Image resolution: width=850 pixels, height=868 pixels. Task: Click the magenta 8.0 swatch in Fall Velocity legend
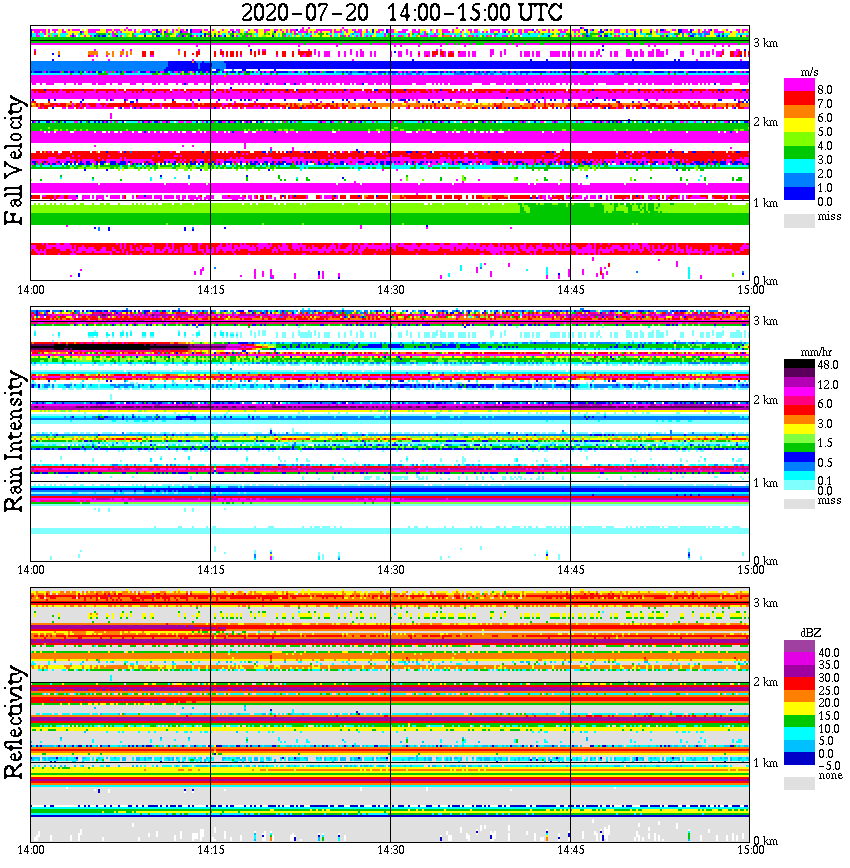799,85
